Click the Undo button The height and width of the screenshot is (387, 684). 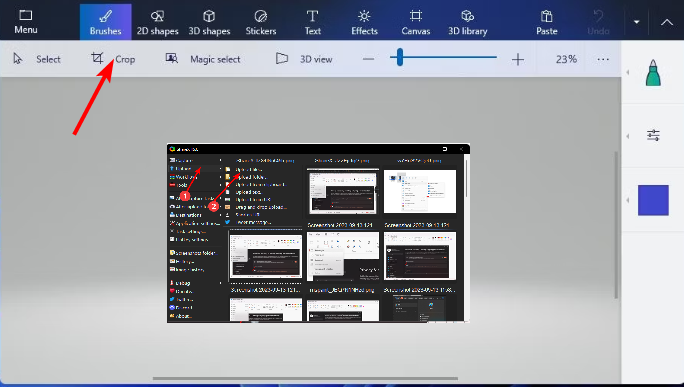(598, 22)
